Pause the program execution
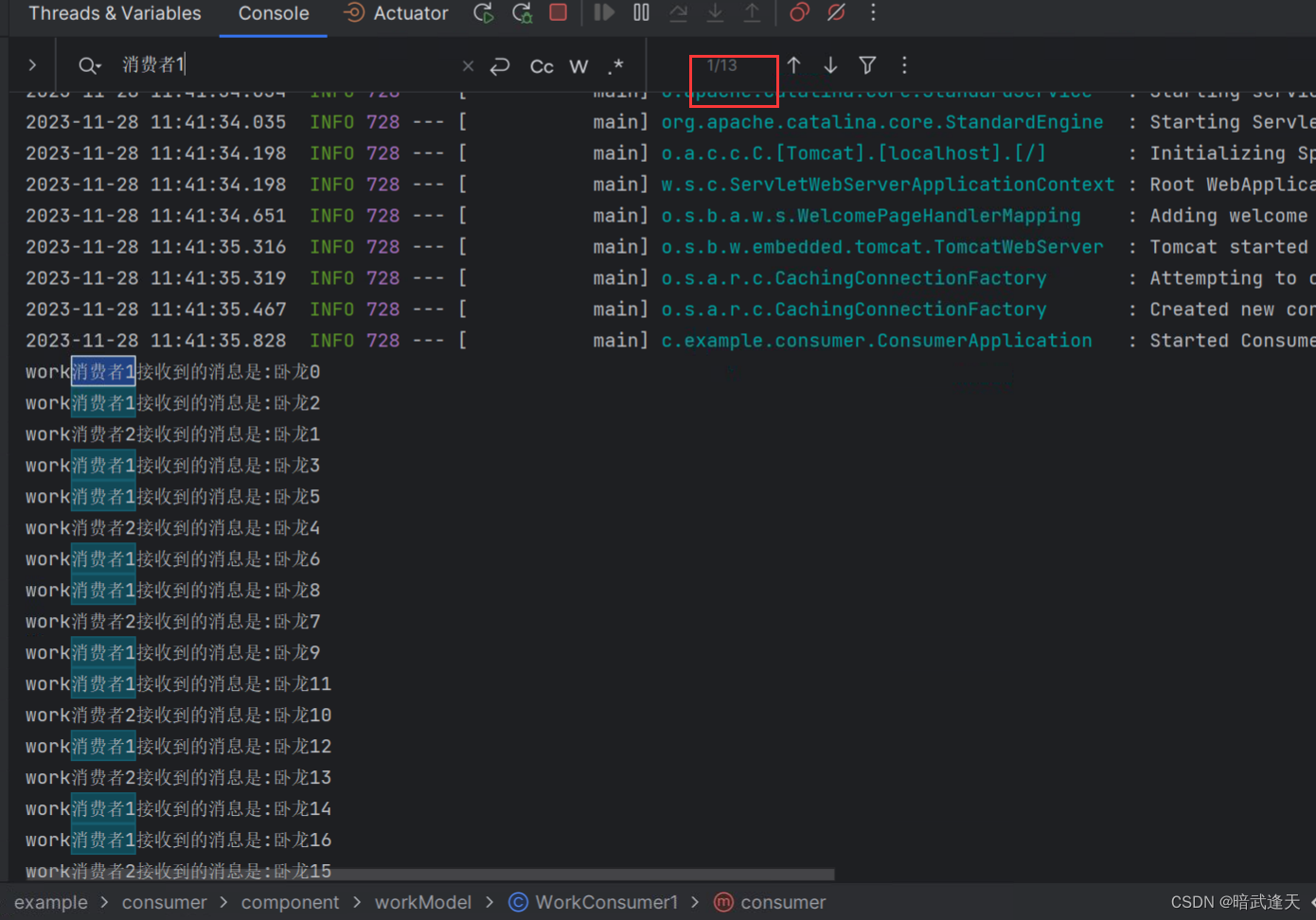Screen dimensions: 1316x920 [642, 12]
